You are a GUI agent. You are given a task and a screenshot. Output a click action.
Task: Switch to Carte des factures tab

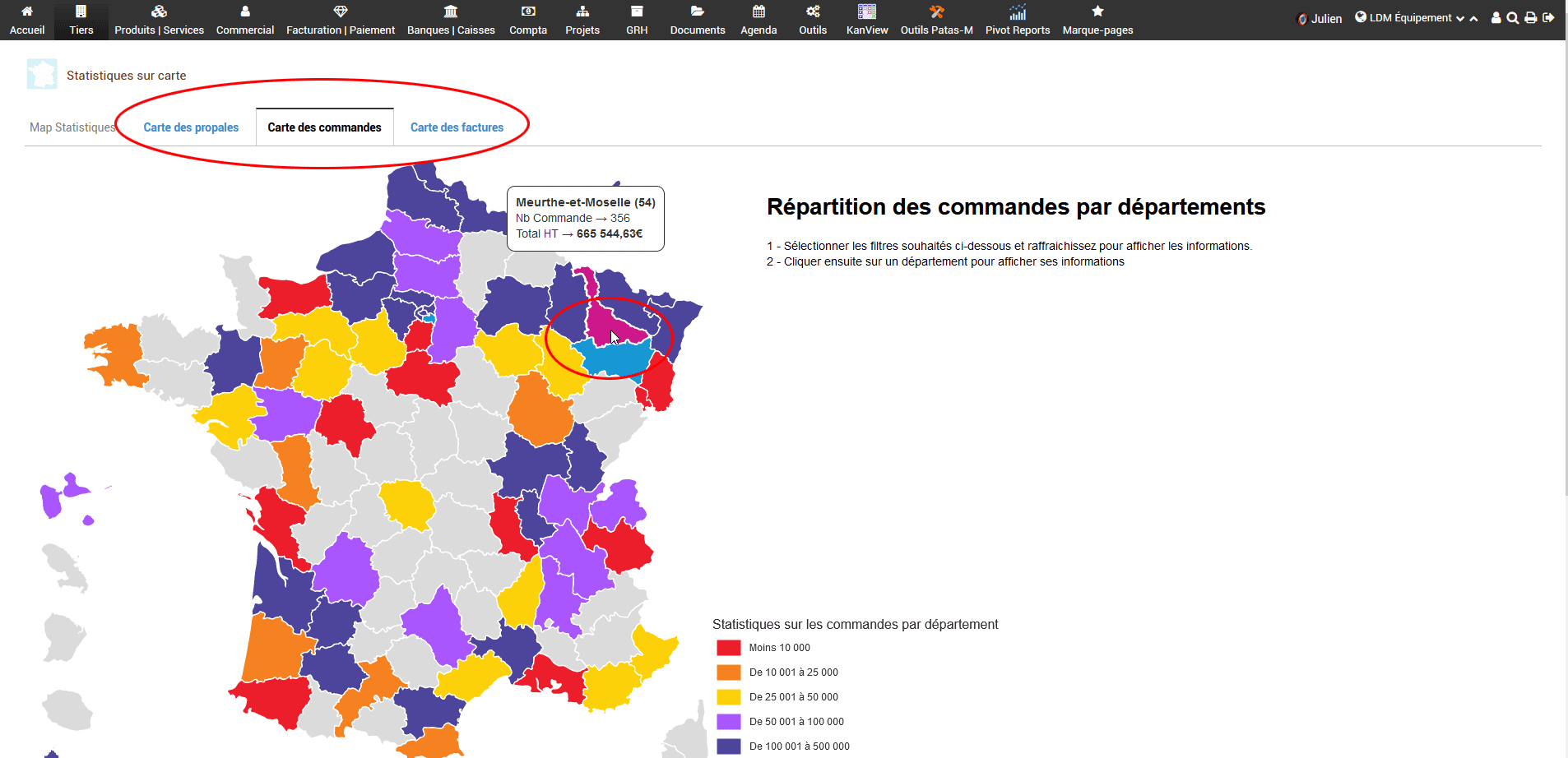[457, 127]
